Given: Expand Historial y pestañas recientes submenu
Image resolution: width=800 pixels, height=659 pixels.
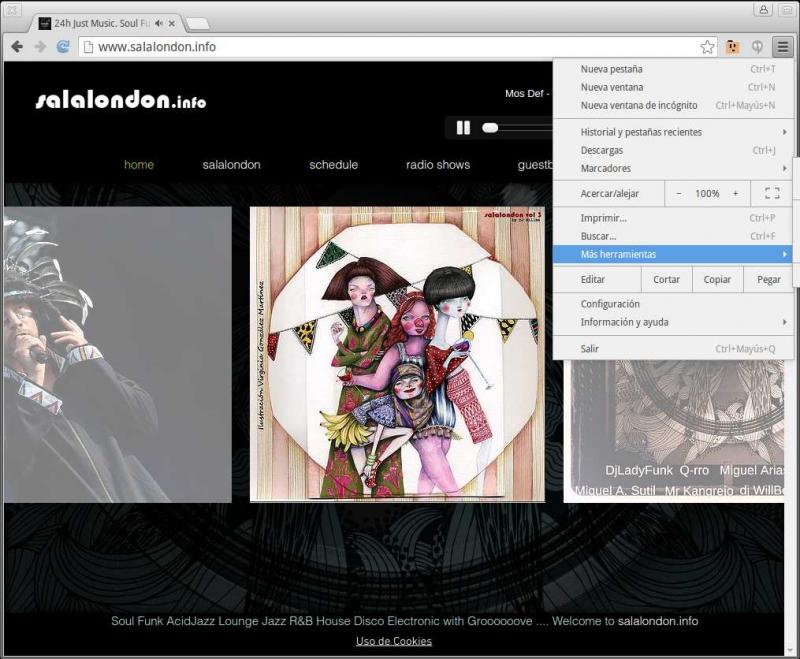Looking at the screenshot, I should coord(672,132).
